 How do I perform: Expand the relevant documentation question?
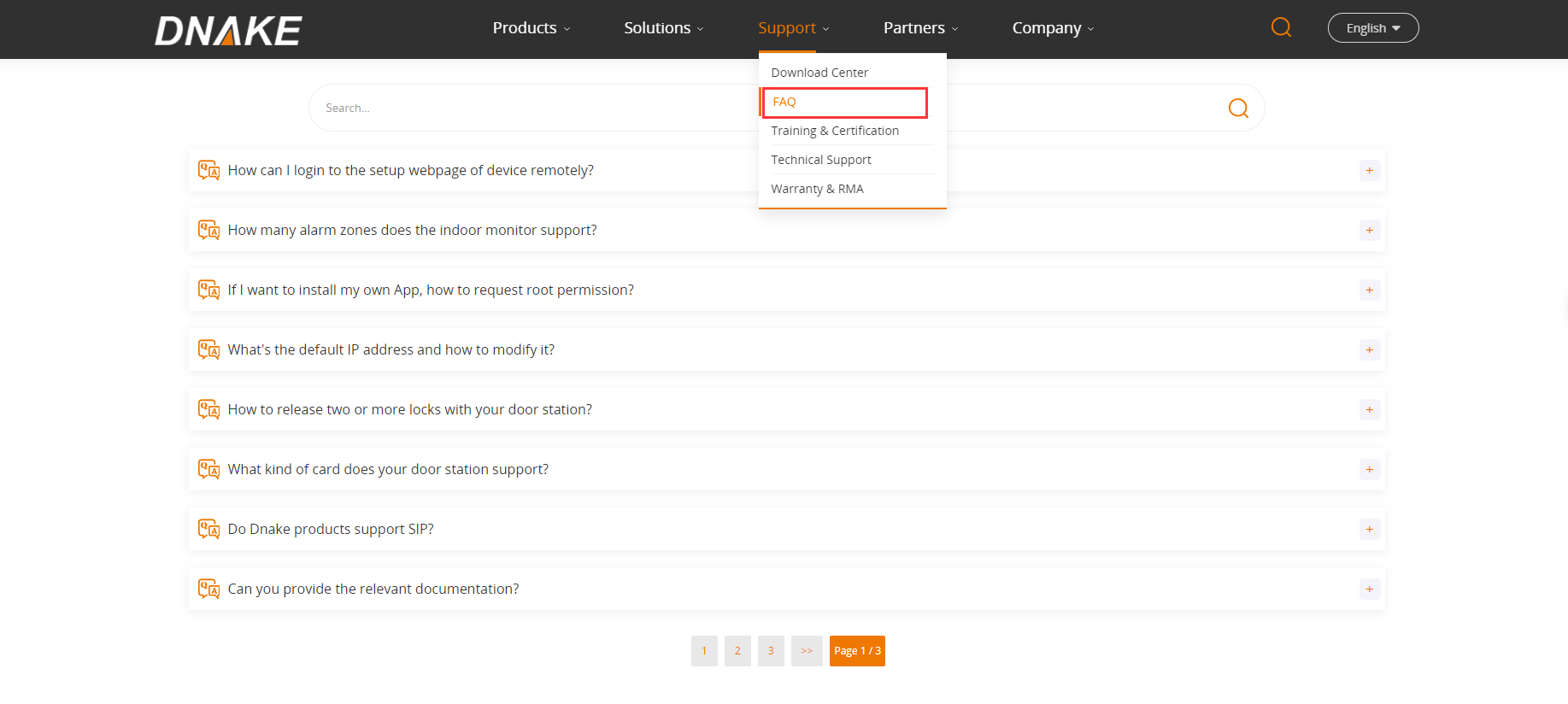[1369, 589]
